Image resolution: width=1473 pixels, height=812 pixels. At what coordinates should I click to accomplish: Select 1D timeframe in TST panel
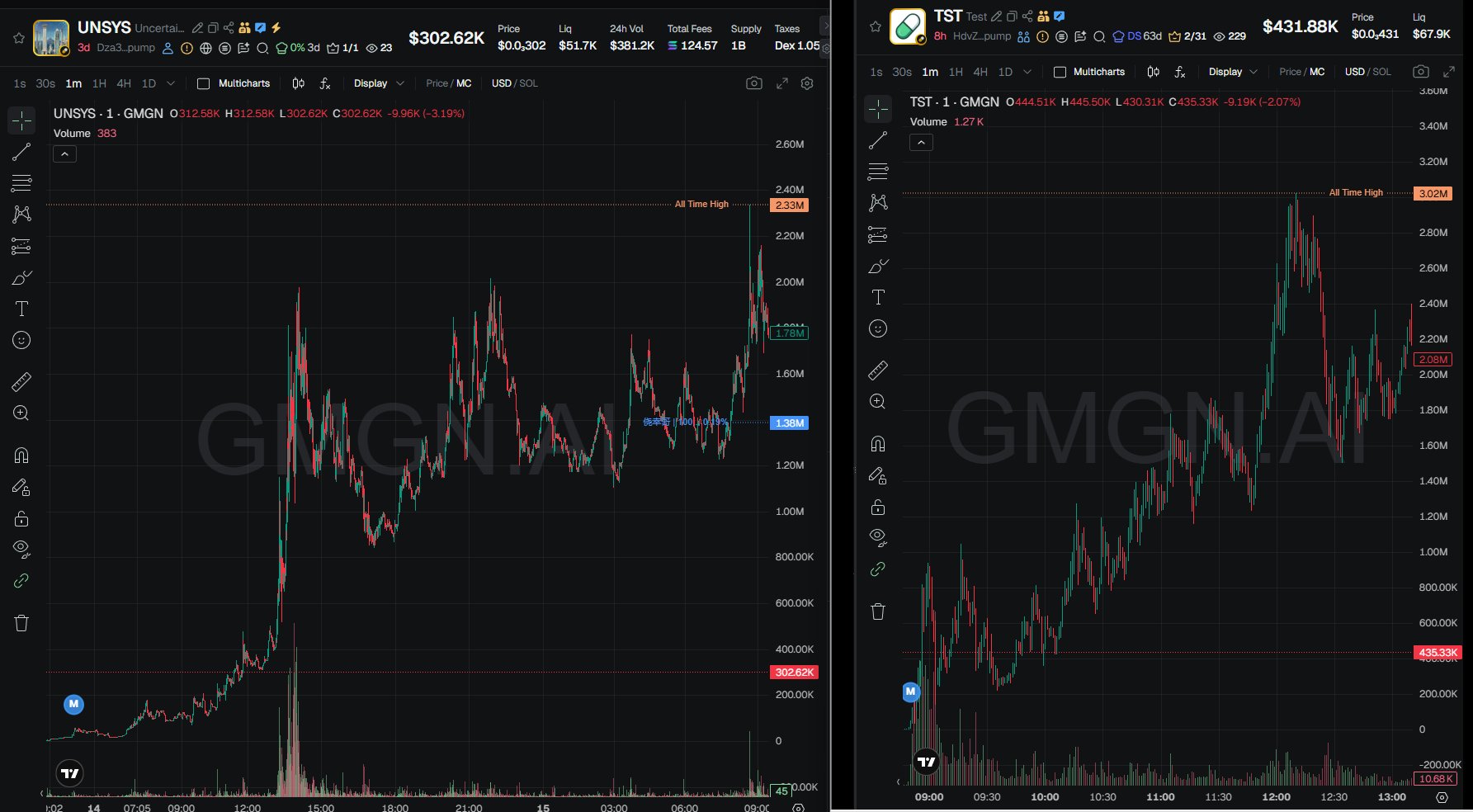point(1005,72)
